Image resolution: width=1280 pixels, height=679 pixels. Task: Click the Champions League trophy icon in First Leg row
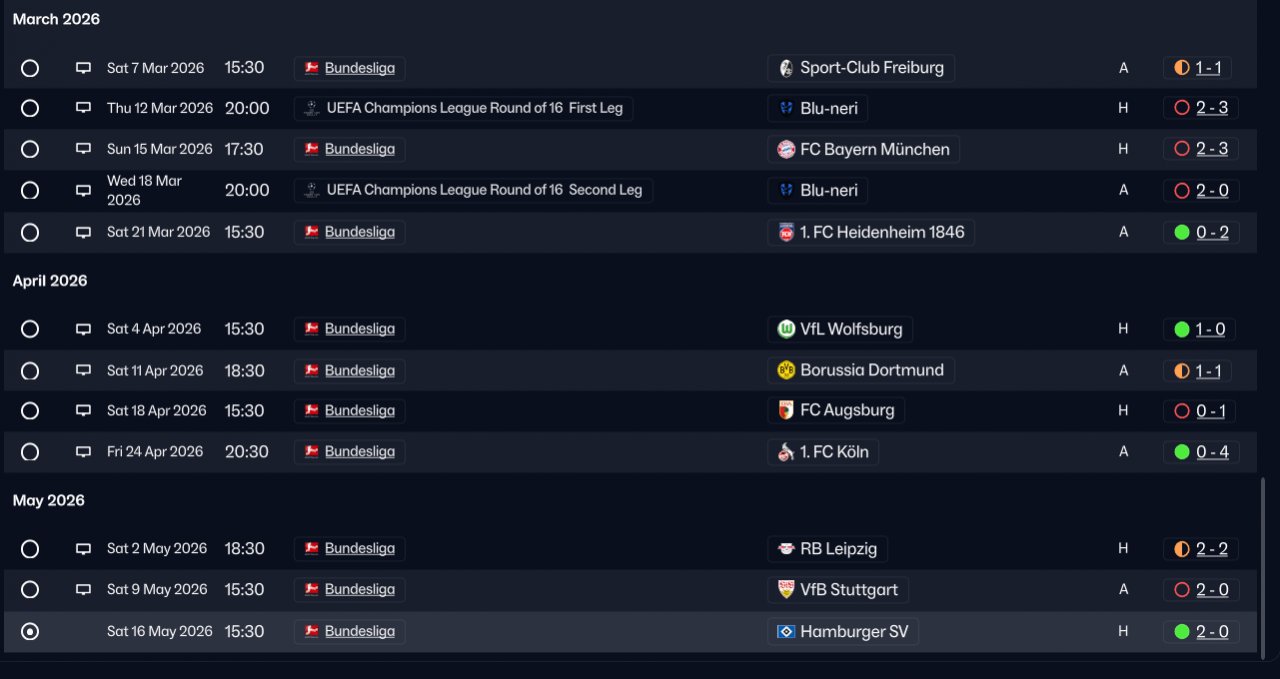[311, 108]
